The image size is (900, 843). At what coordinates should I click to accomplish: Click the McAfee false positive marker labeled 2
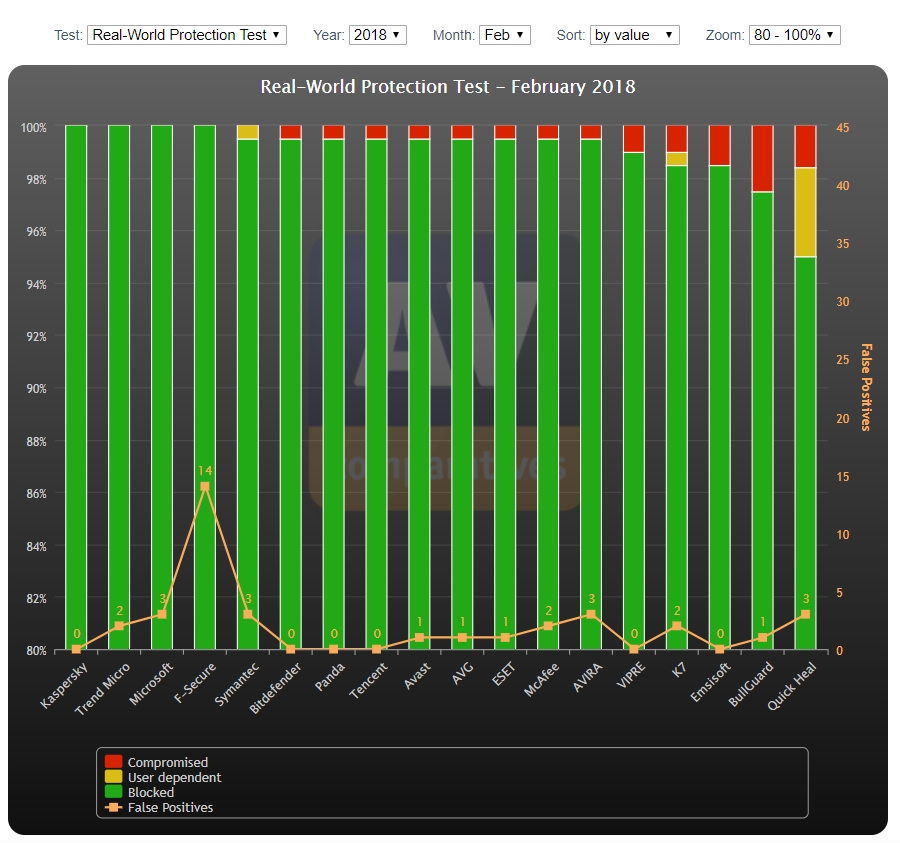pyautogui.click(x=548, y=626)
